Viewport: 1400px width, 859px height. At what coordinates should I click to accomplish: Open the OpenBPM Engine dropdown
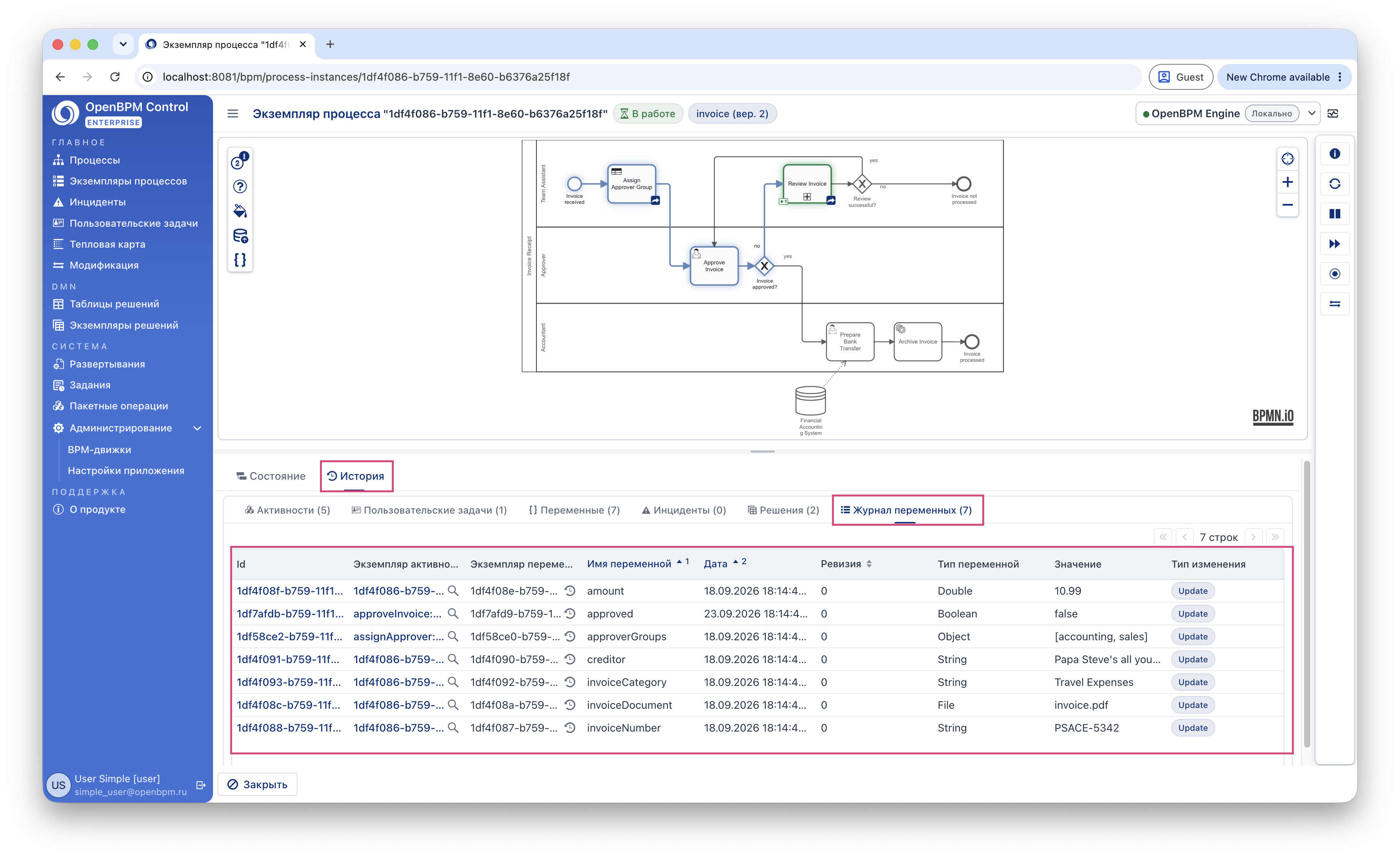point(1312,114)
